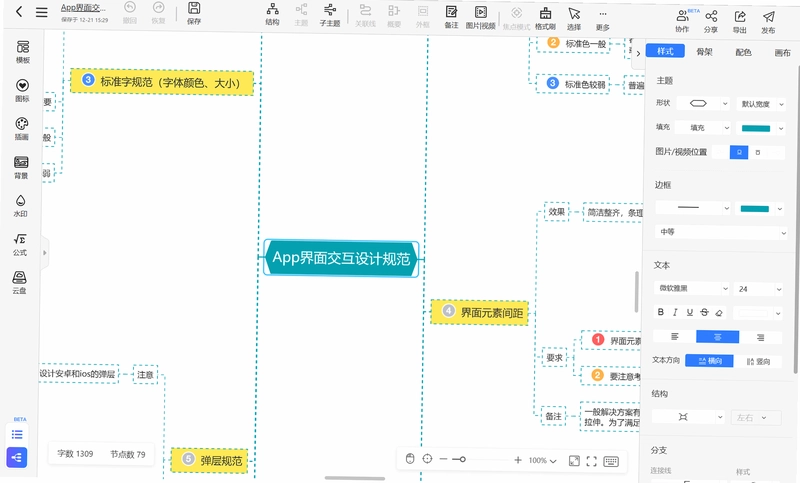Open the 水印 watermark panel
The height and width of the screenshot is (483, 800).
click(20, 206)
